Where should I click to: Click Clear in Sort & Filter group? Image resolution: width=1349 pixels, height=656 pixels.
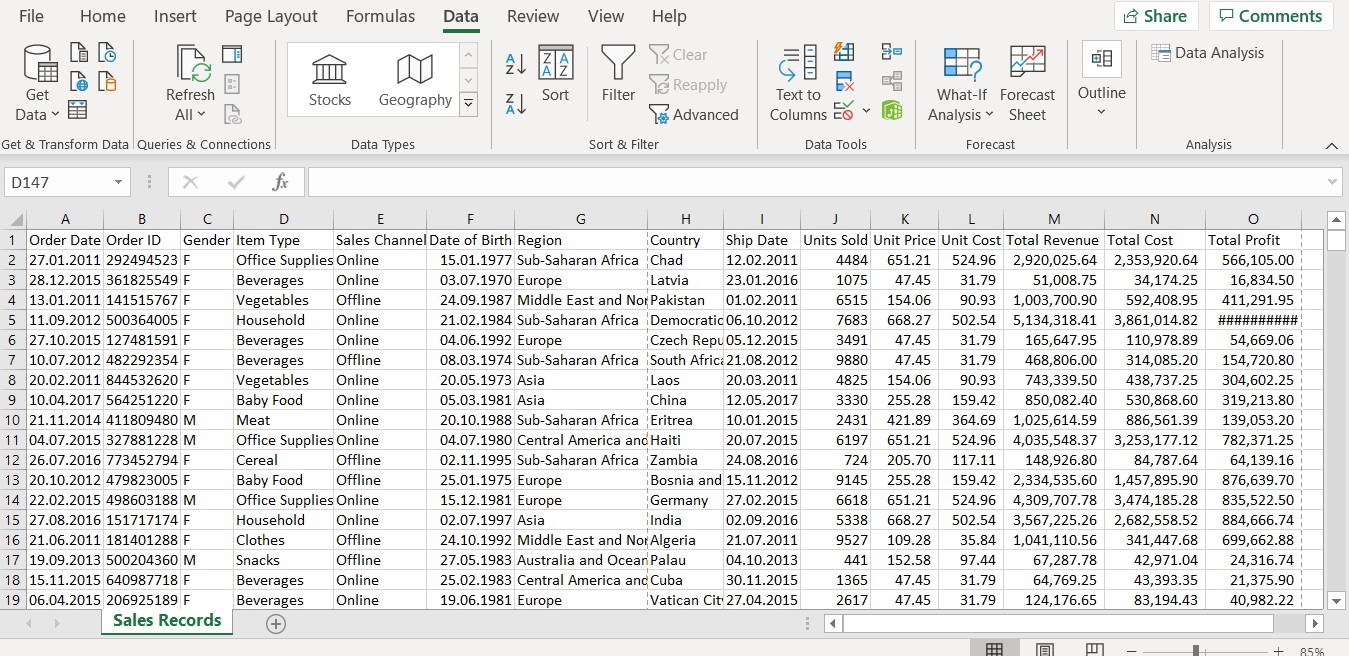(x=687, y=54)
